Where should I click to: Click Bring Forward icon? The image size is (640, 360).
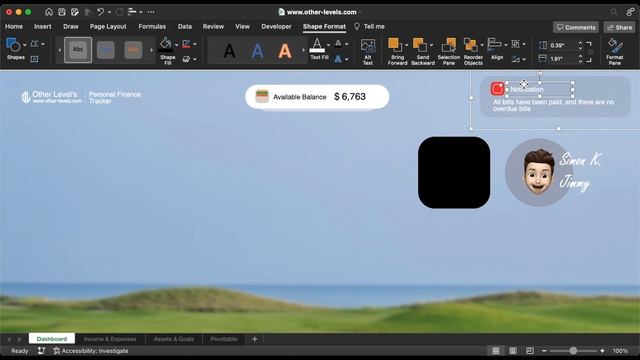[x=395, y=44]
